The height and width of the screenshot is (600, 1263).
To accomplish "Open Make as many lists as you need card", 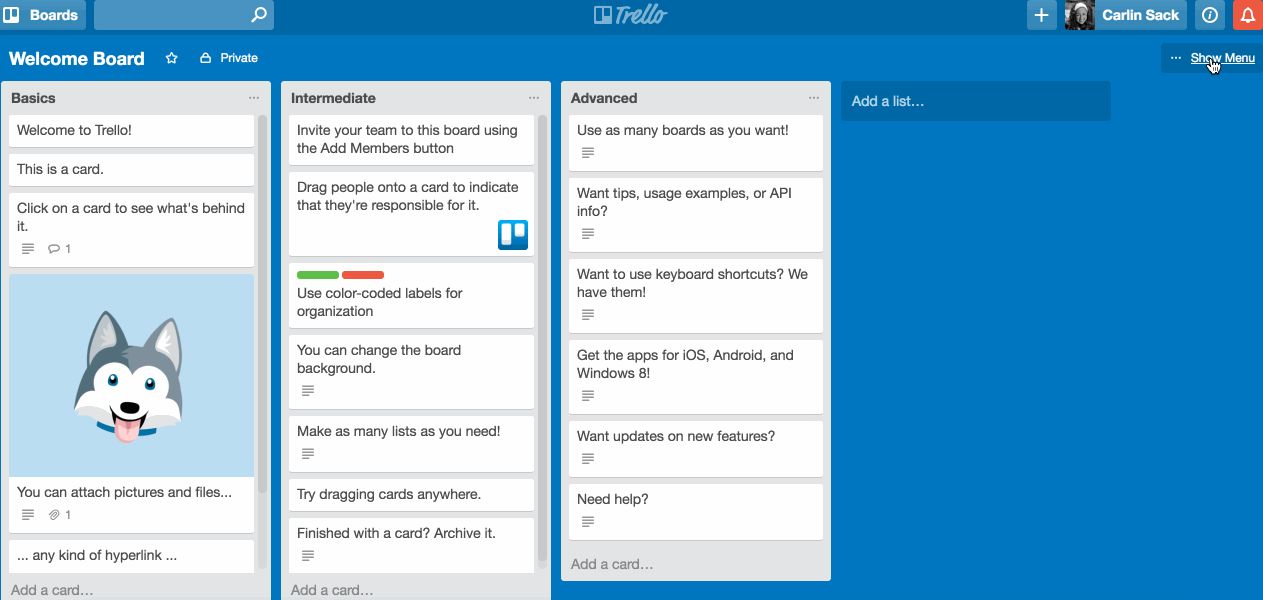I will (412, 444).
